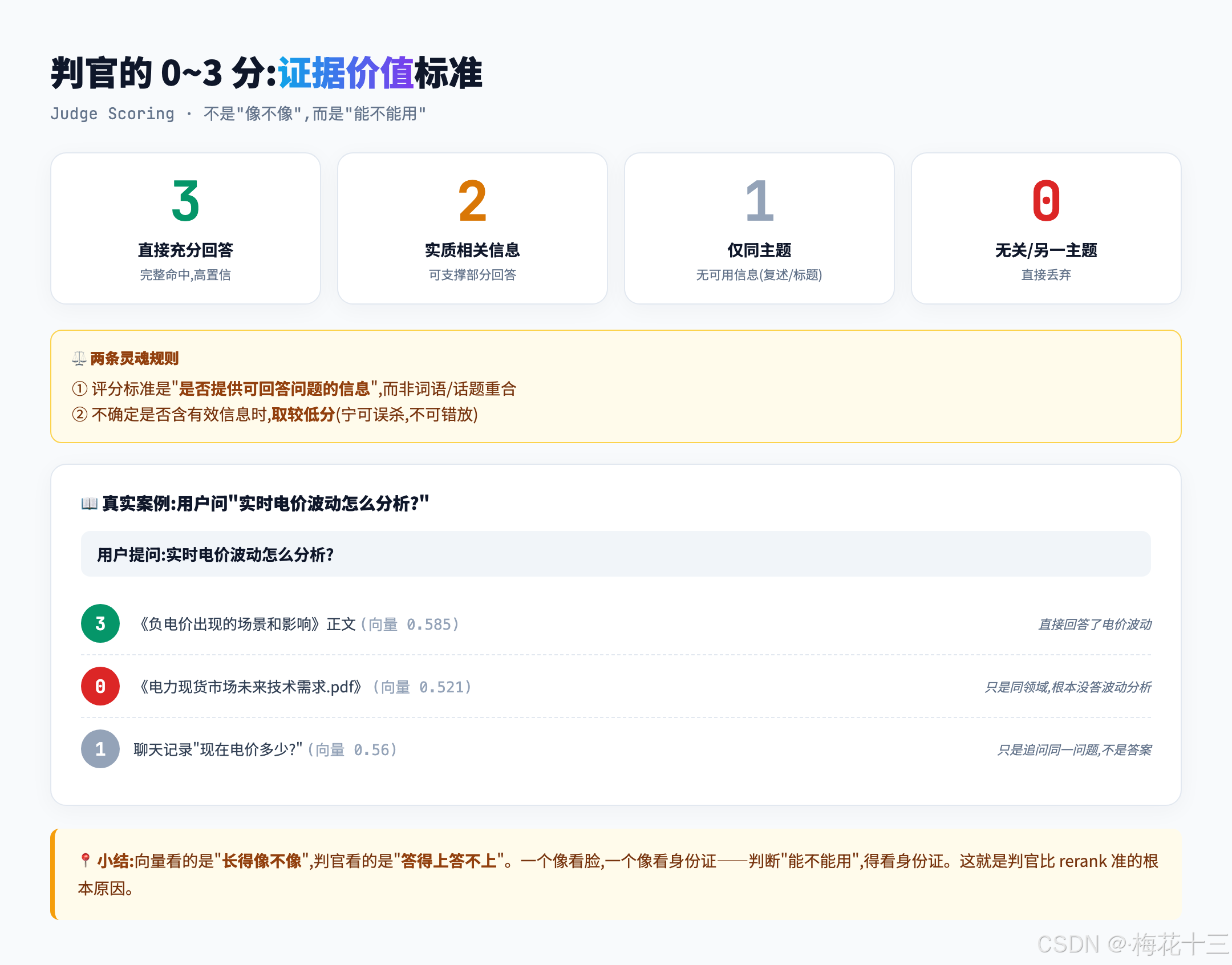Image resolution: width=1232 pixels, height=965 pixels.
Task: Click the caption 直接丢弃
Action: [1046, 275]
